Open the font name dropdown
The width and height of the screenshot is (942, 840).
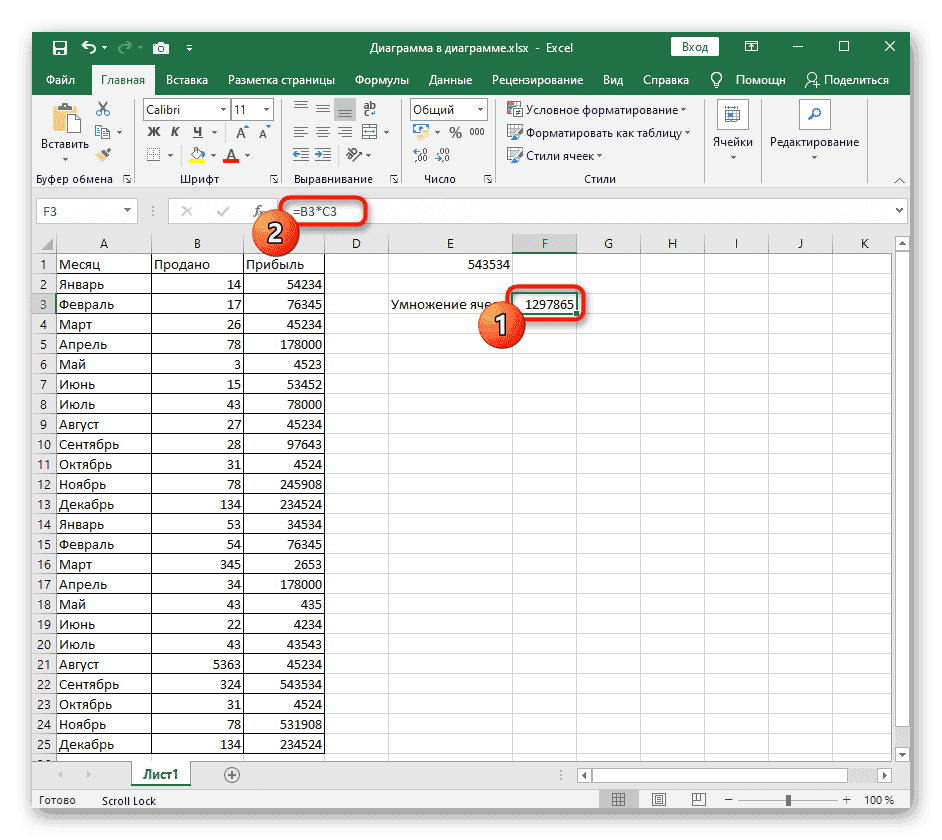[222, 110]
